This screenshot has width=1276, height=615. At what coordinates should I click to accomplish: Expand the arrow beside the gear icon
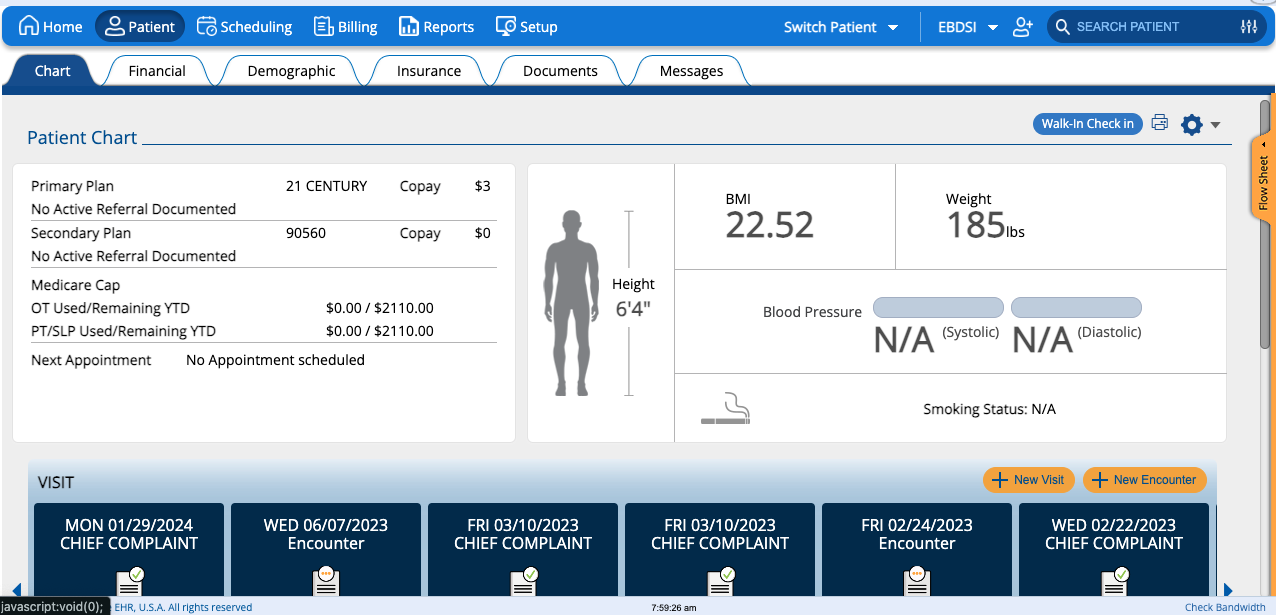(x=1215, y=125)
